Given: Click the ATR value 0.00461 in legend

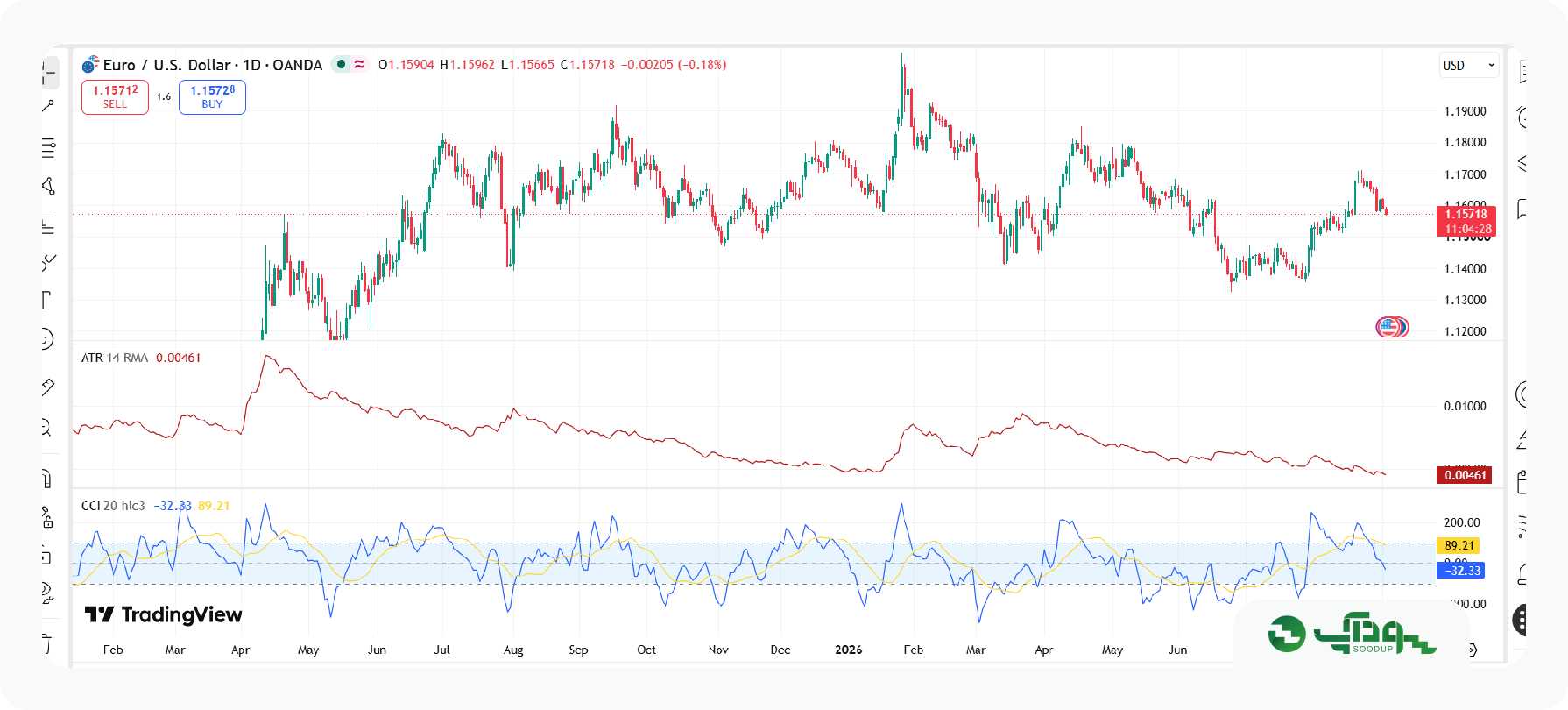Looking at the screenshot, I should coord(178,358).
